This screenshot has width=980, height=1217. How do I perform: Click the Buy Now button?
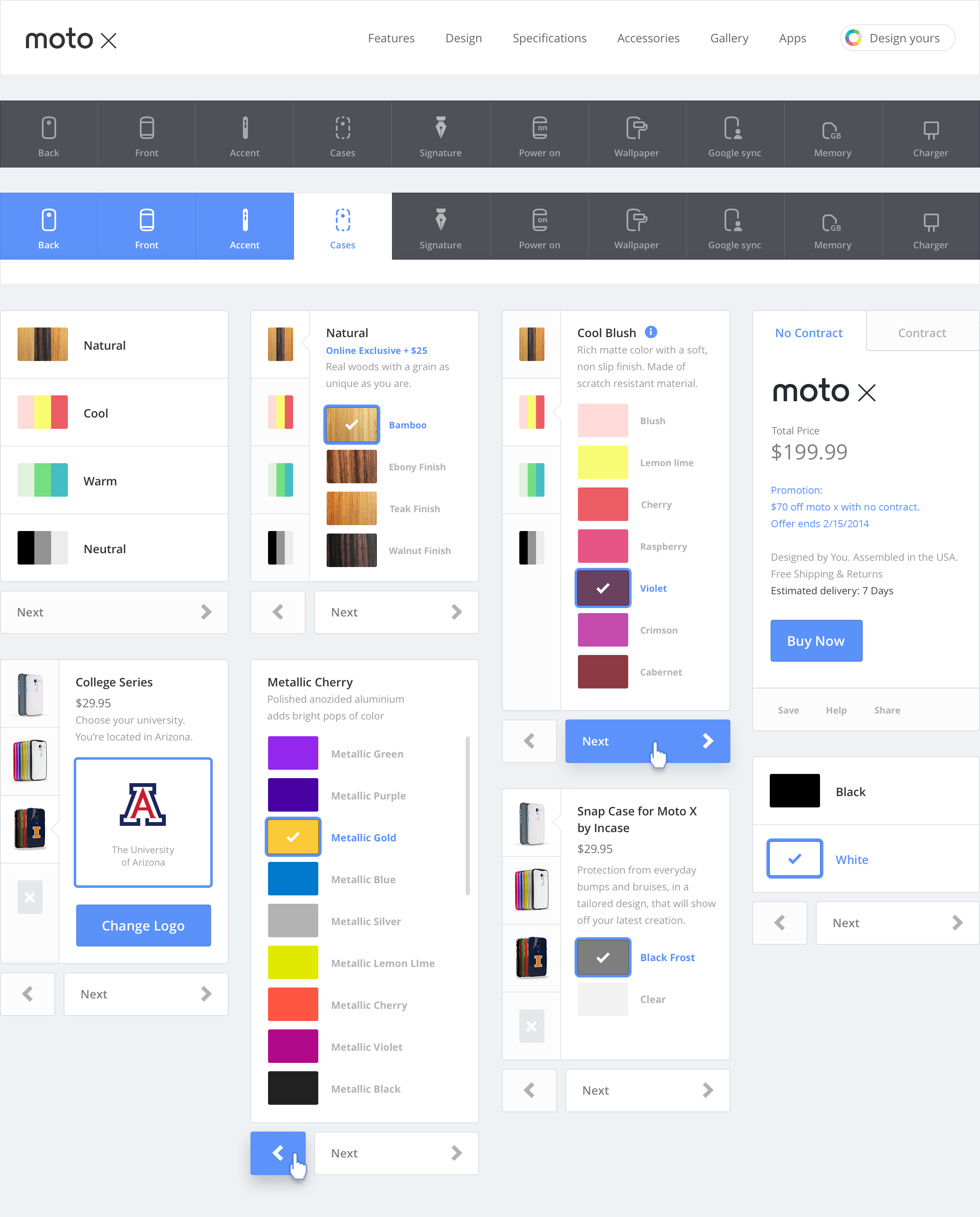pyautogui.click(x=816, y=641)
